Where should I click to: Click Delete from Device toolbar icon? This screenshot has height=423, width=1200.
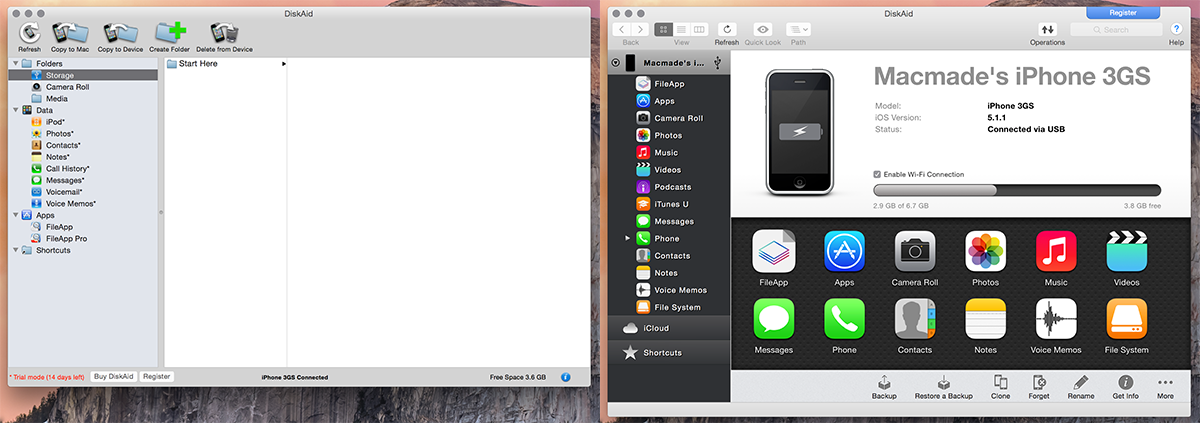(x=224, y=33)
